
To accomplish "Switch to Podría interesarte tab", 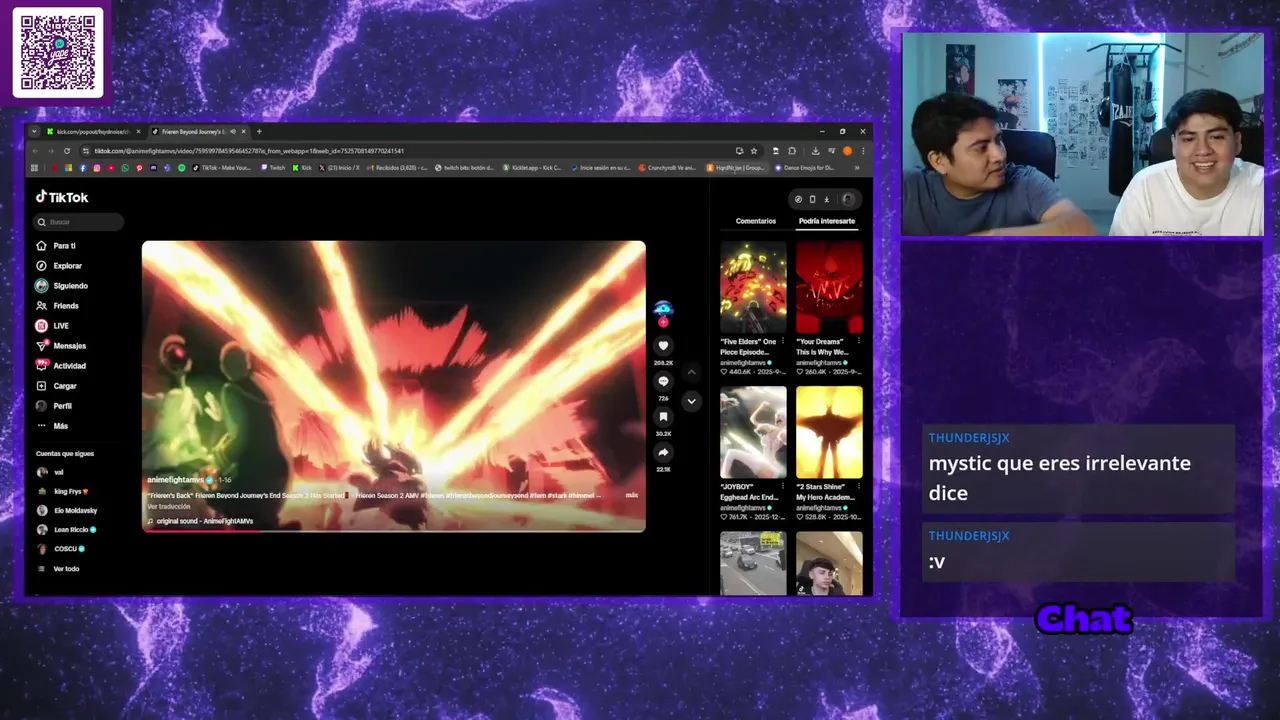I will point(826,221).
